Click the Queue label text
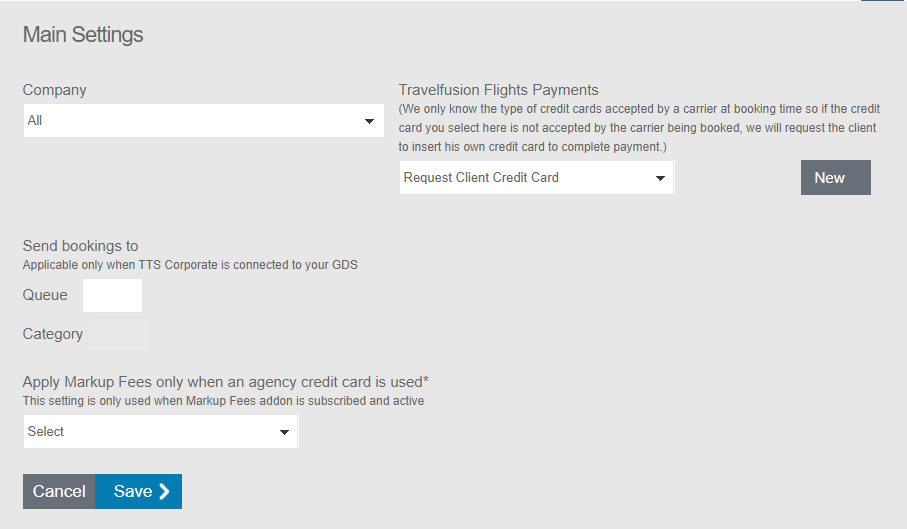Image resolution: width=907 pixels, height=529 pixels. point(45,295)
